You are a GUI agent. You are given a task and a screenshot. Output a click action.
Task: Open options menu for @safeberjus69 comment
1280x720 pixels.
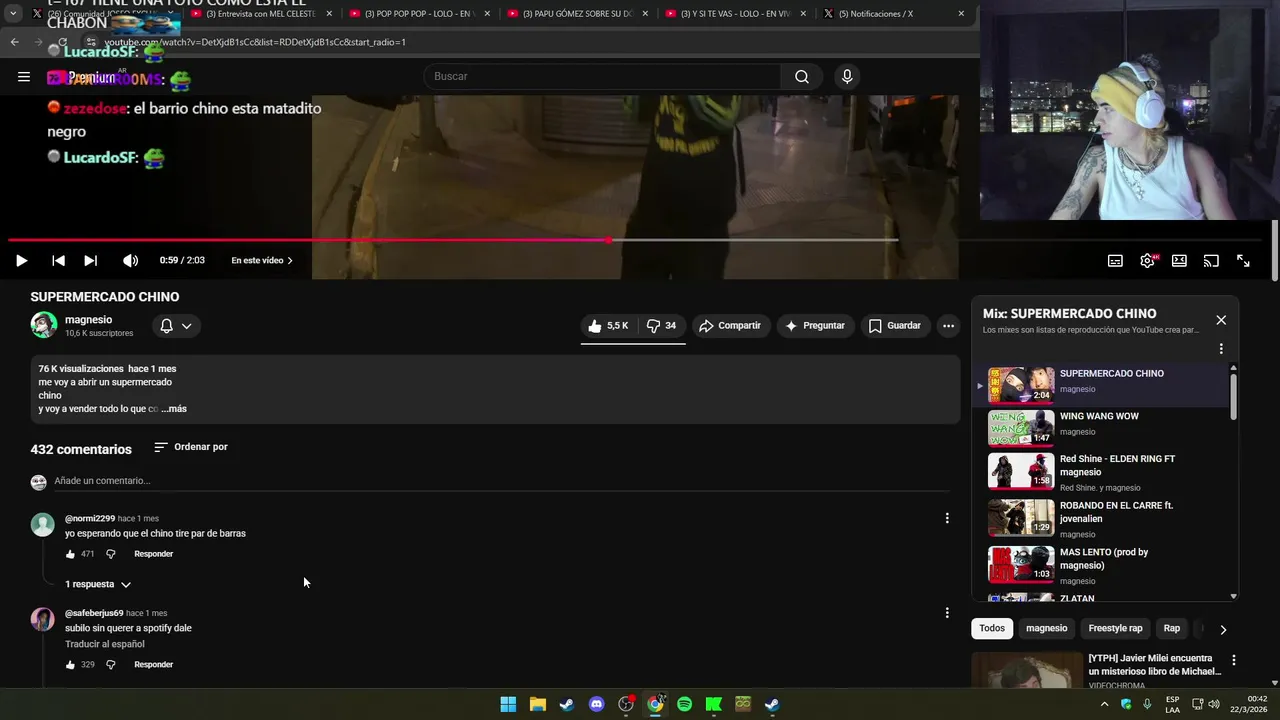click(947, 613)
